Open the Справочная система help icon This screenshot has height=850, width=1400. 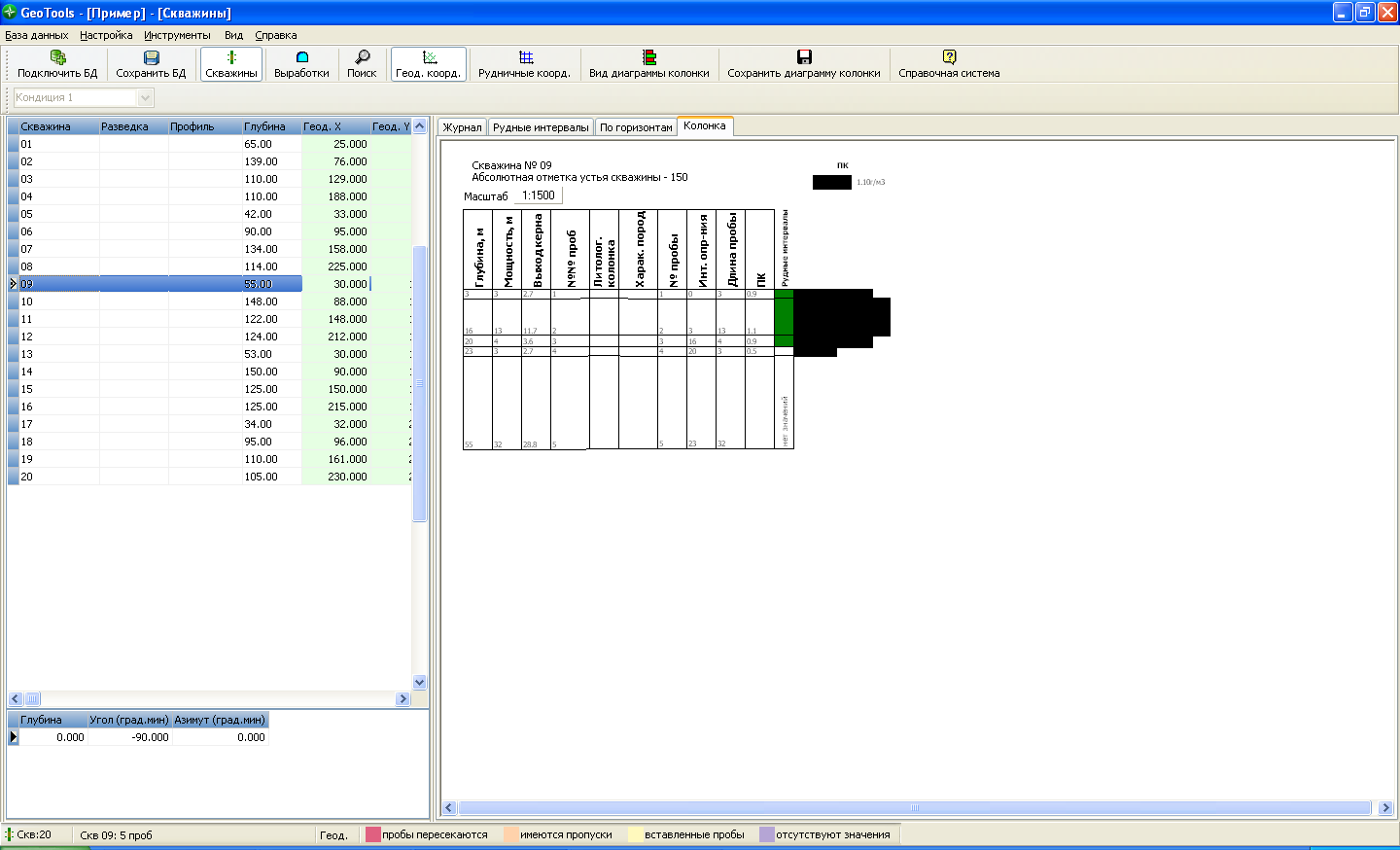click(x=949, y=57)
